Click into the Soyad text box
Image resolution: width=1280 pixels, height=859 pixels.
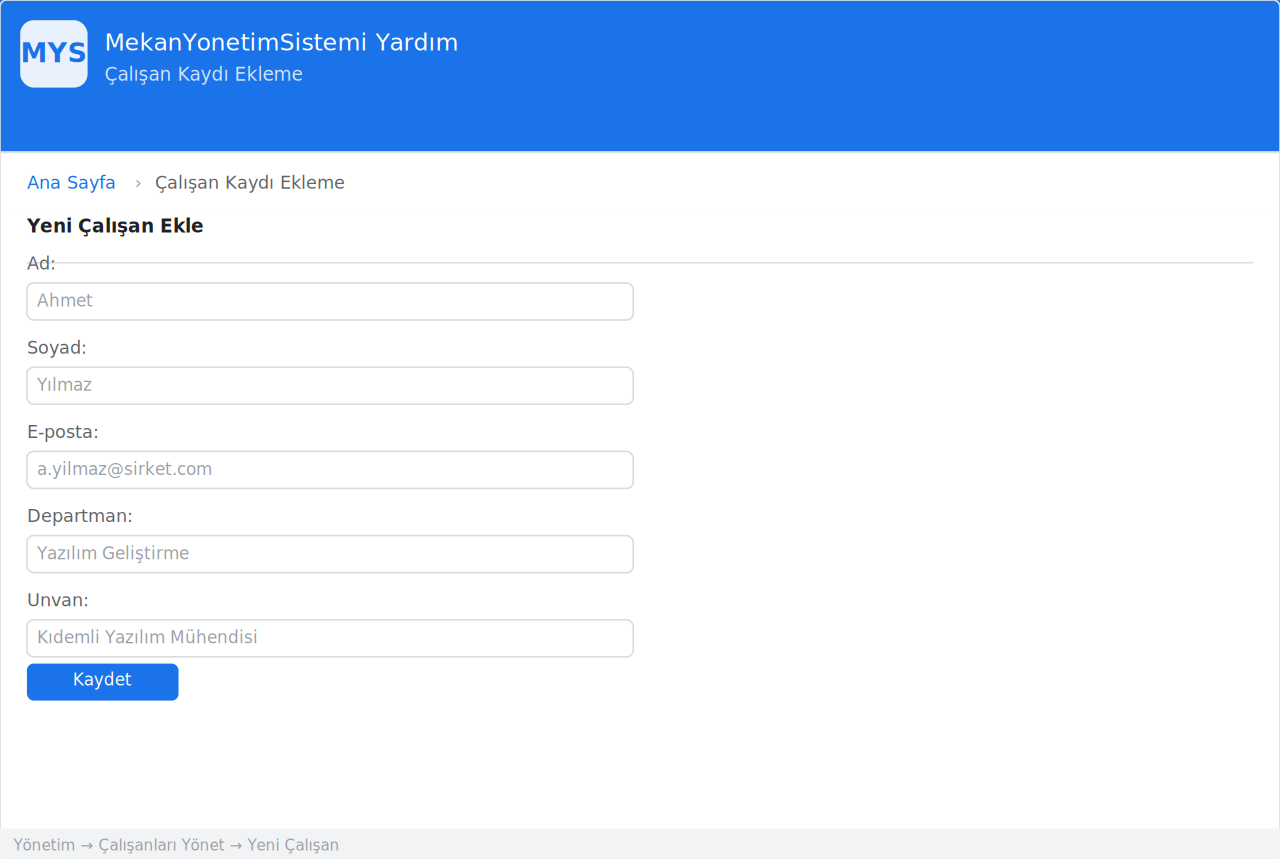click(x=330, y=385)
